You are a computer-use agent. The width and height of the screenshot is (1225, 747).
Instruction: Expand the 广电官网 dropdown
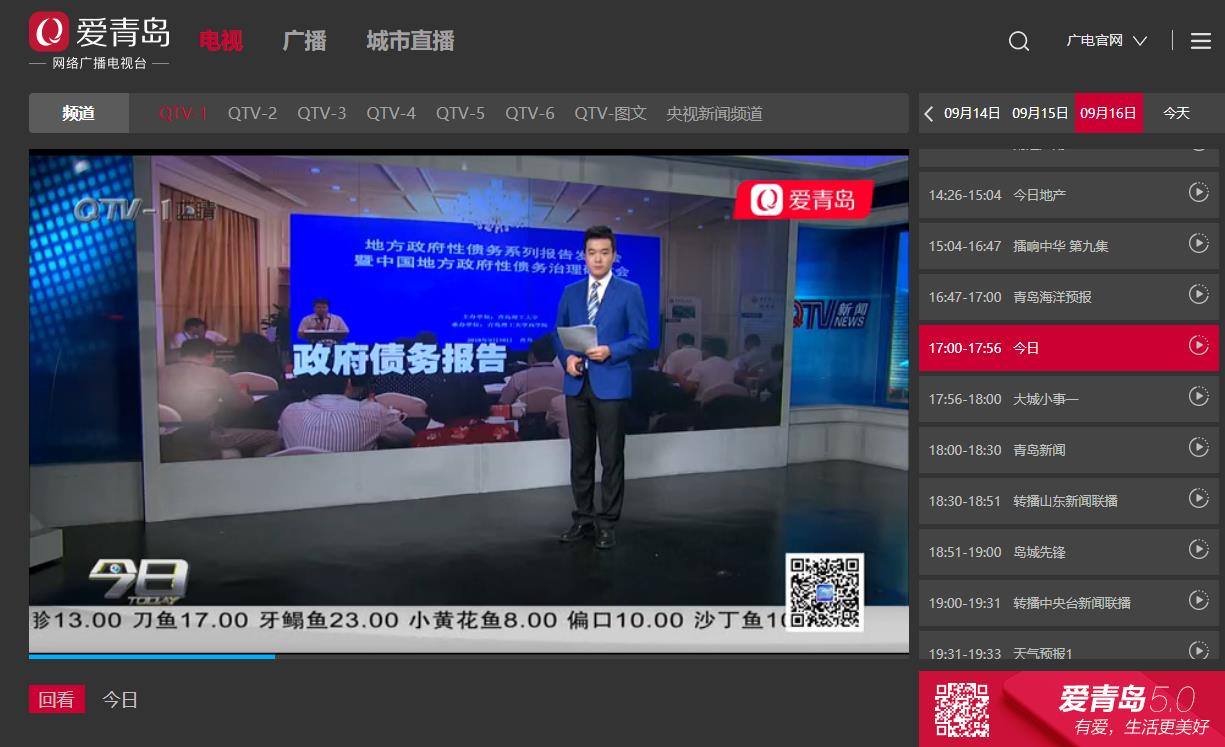coord(1106,41)
